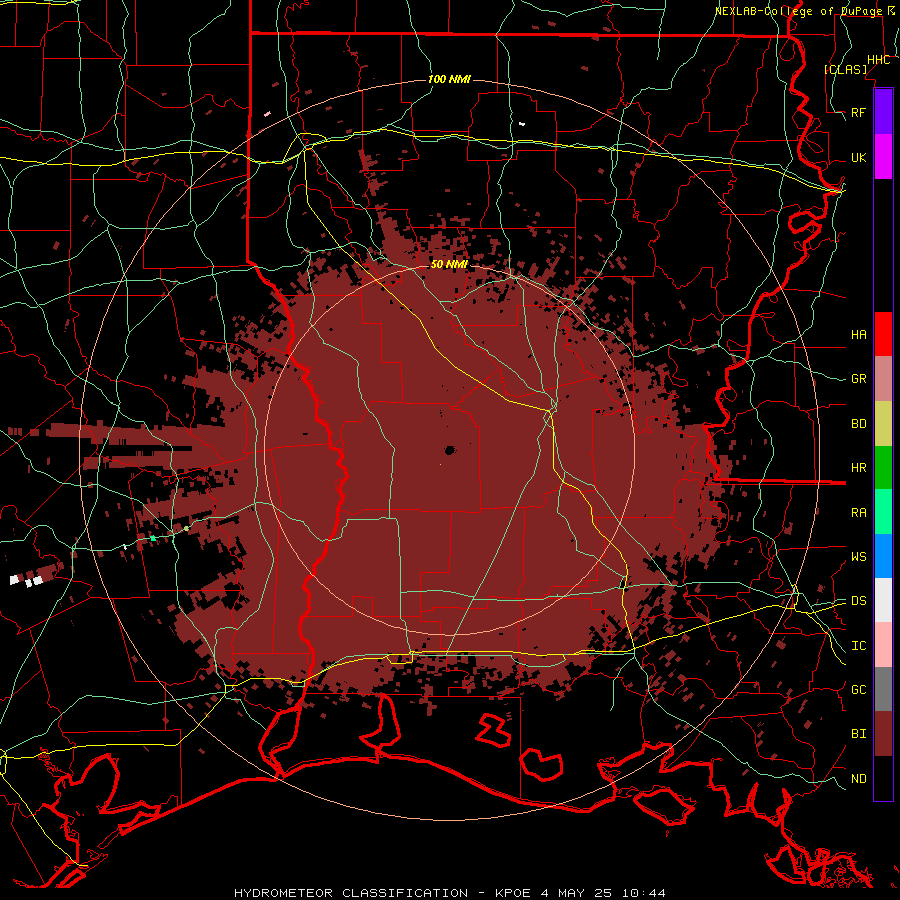Click the DS legend label
This screenshot has height=900, width=900.
(858, 601)
